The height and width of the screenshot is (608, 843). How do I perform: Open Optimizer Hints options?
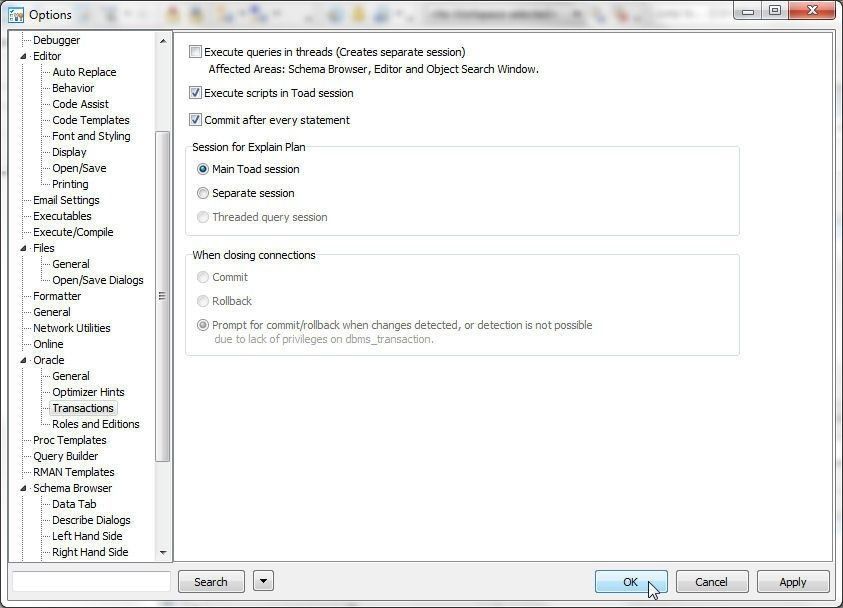89,392
